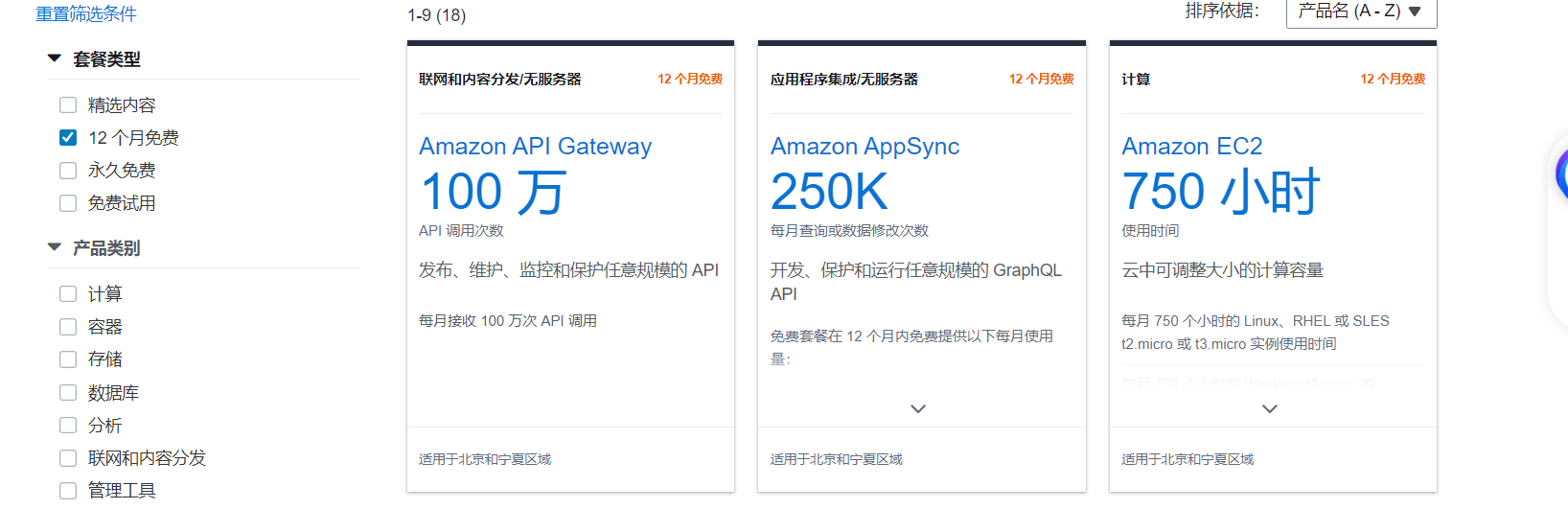
Task: Uncheck the 12 个月免费 checkbox
Action: [x=68, y=138]
